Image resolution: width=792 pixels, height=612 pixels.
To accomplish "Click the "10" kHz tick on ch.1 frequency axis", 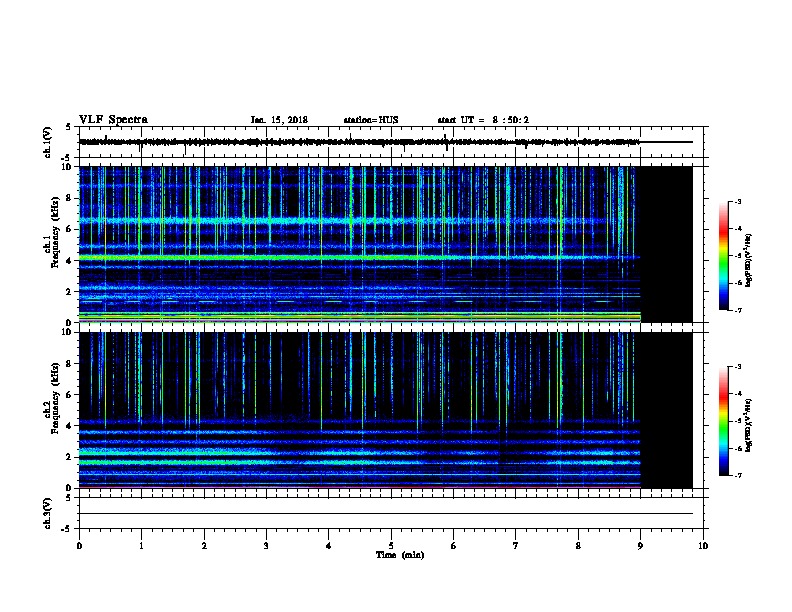I will pos(68,167).
